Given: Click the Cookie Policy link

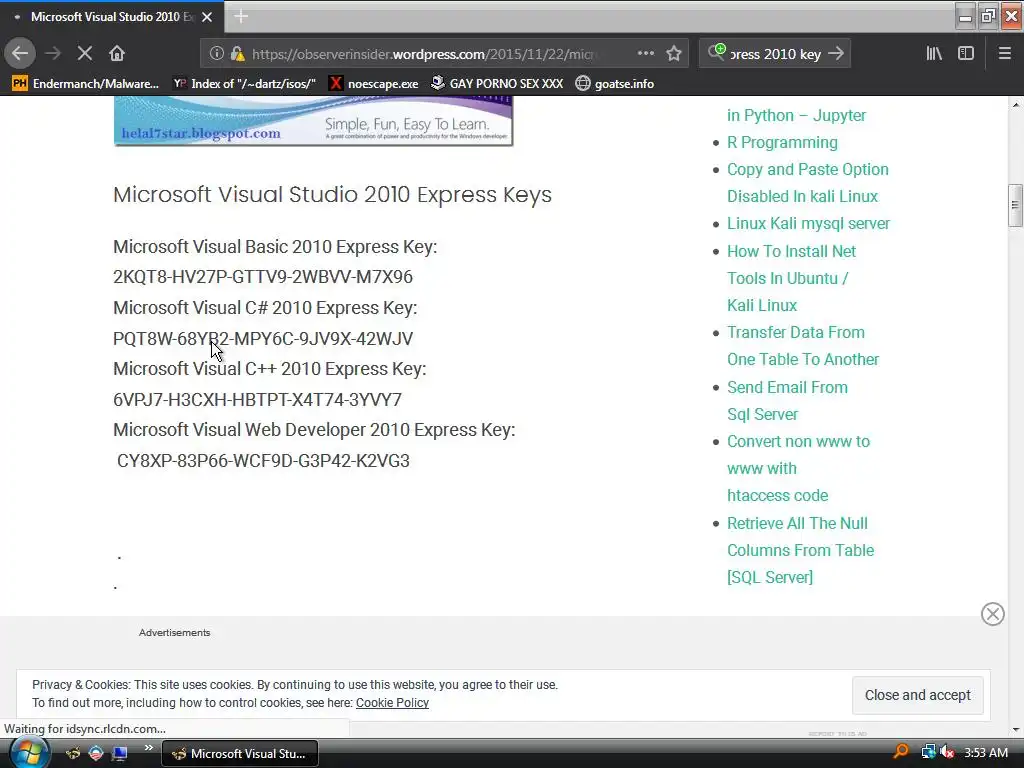Looking at the screenshot, I should pyautogui.click(x=392, y=703).
